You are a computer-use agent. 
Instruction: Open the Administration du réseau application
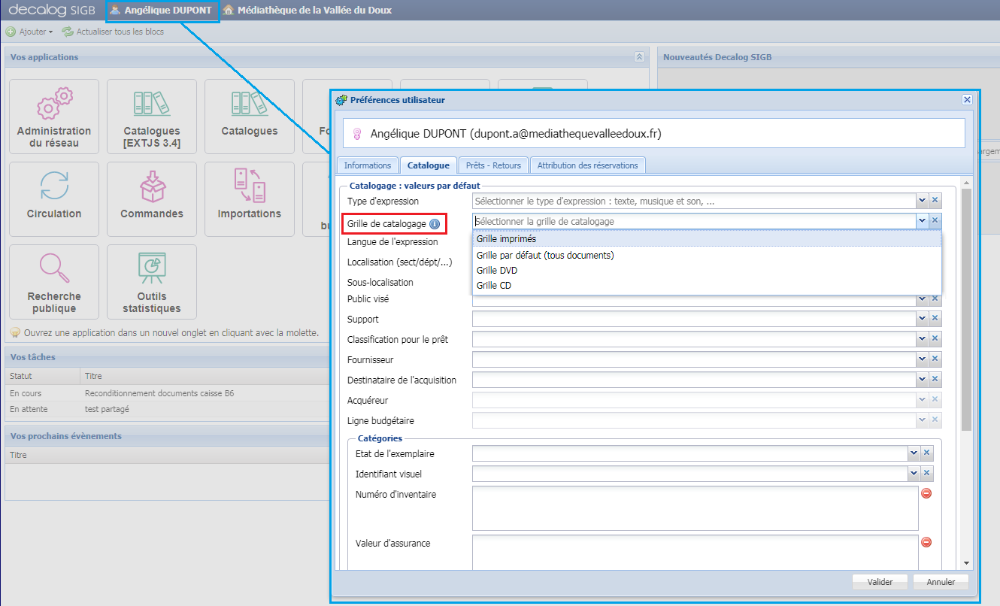pos(53,116)
